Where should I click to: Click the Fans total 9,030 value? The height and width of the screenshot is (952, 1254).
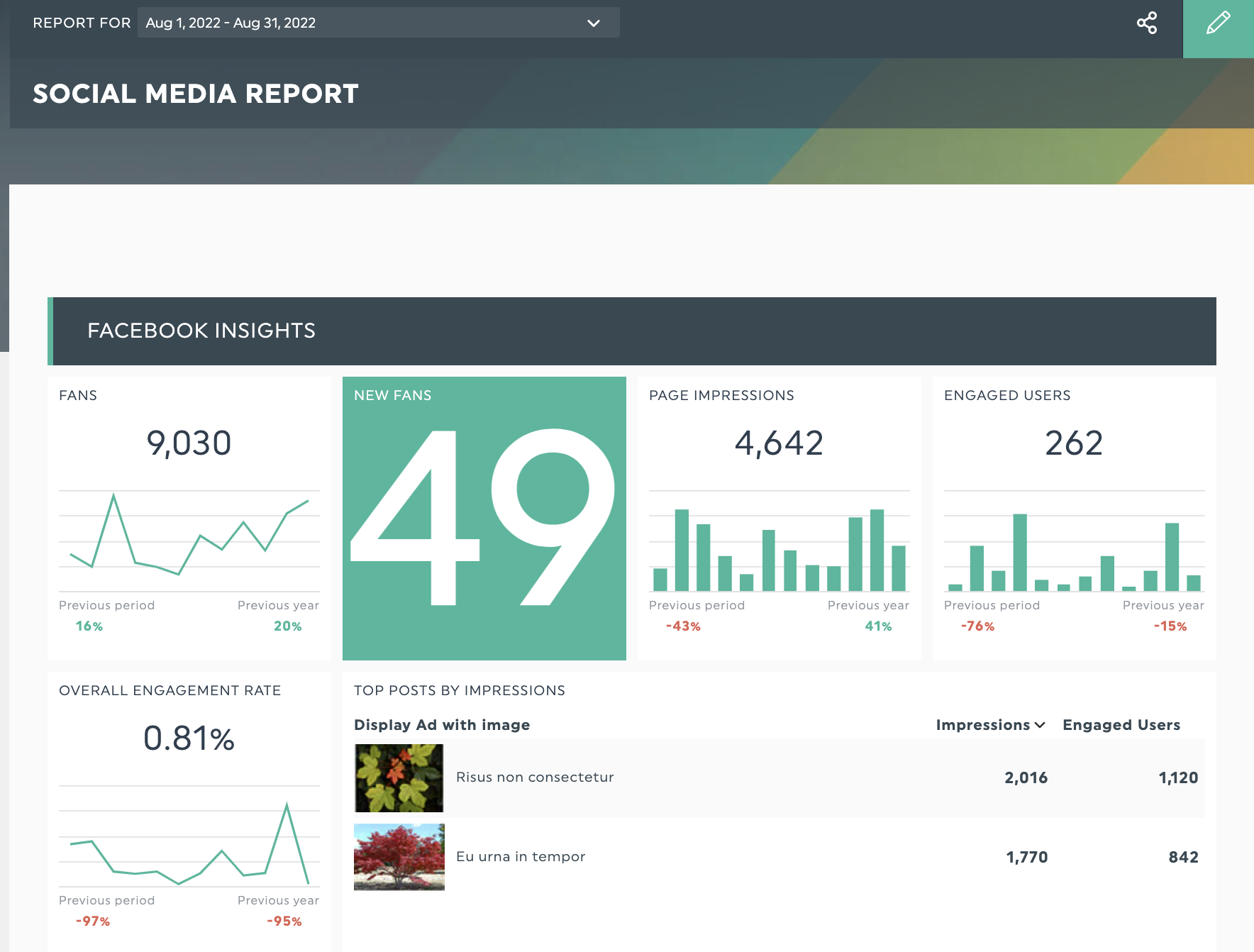point(189,443)
